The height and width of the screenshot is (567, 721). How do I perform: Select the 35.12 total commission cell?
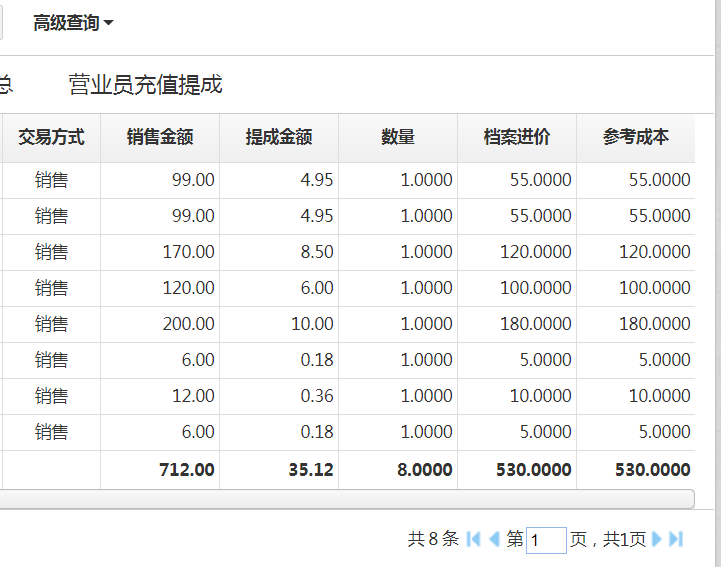309,469
